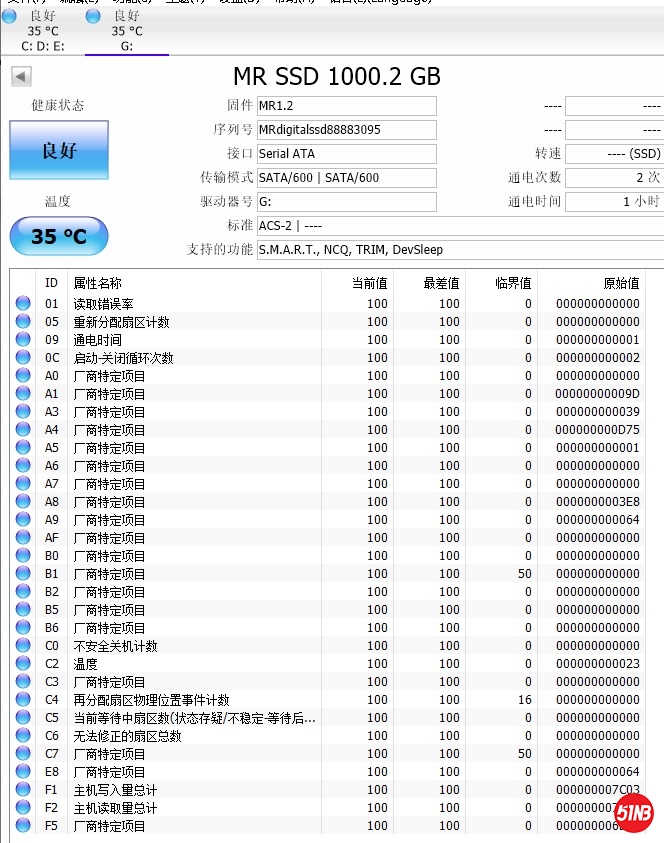Click status orb for 05 重新分配扇区计数
This screenshot has width=664, height=843.
tap(23, 322)
